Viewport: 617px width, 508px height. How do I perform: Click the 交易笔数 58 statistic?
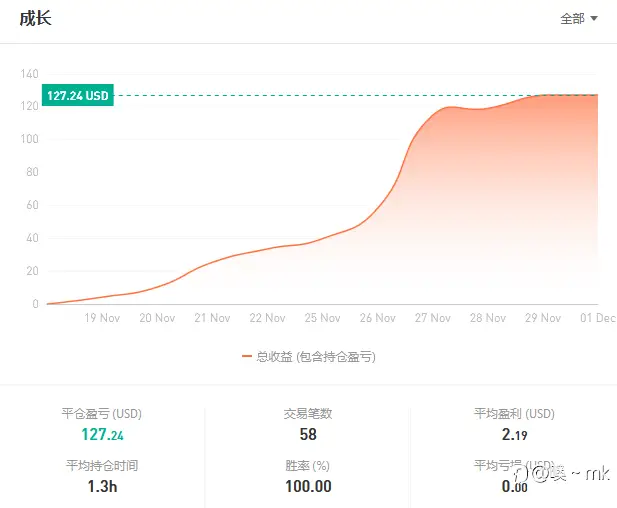[308, 434]
